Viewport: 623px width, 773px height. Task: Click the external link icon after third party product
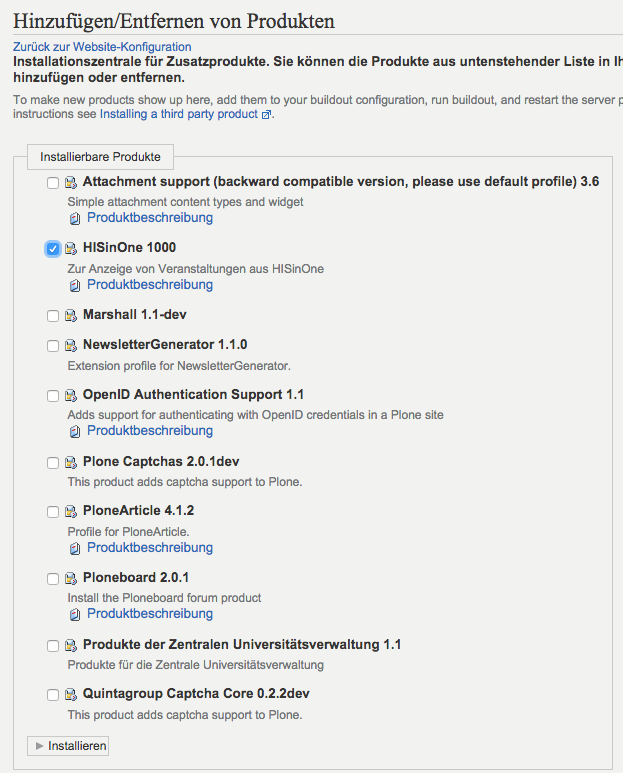266,115
